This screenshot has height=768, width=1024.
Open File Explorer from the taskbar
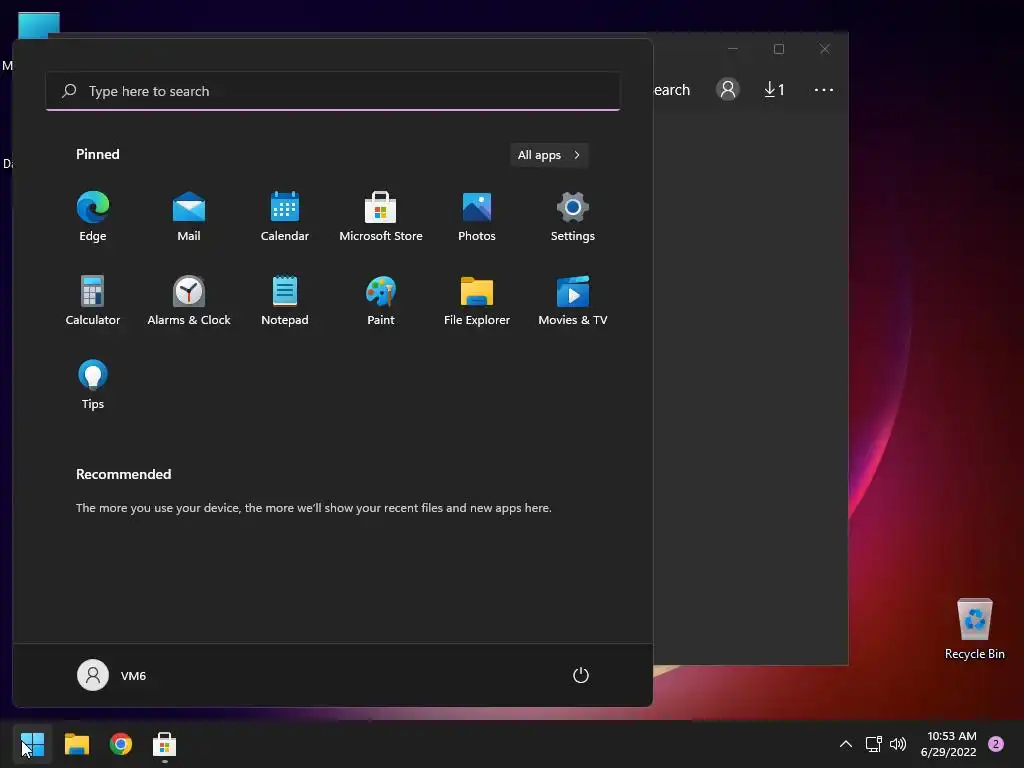(76, 744)
